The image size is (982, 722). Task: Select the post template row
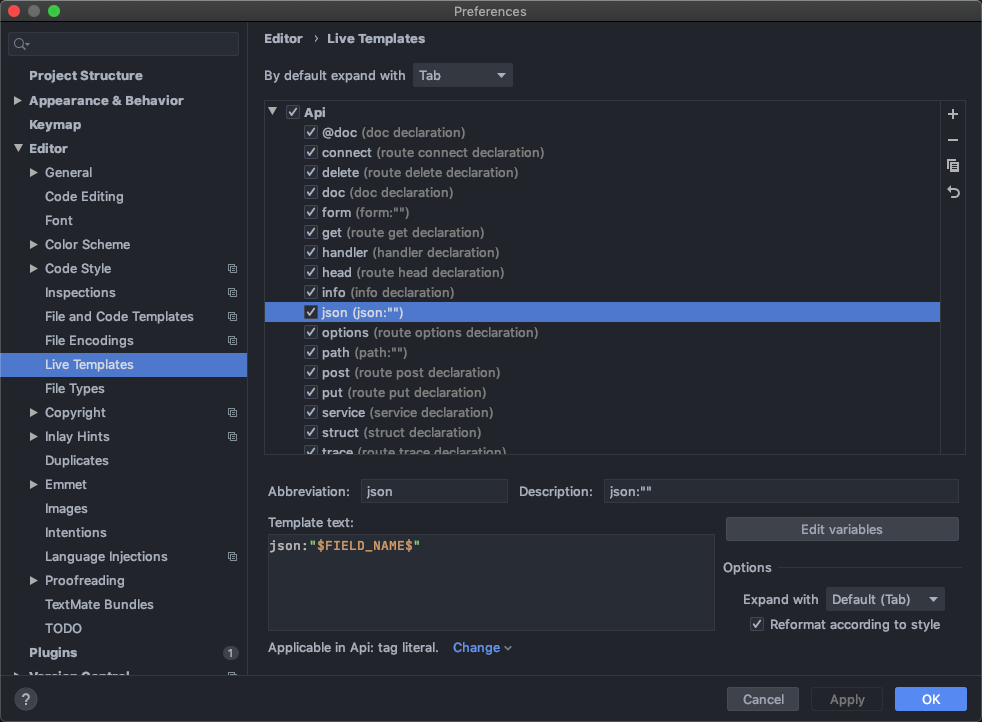click(602, 373)
